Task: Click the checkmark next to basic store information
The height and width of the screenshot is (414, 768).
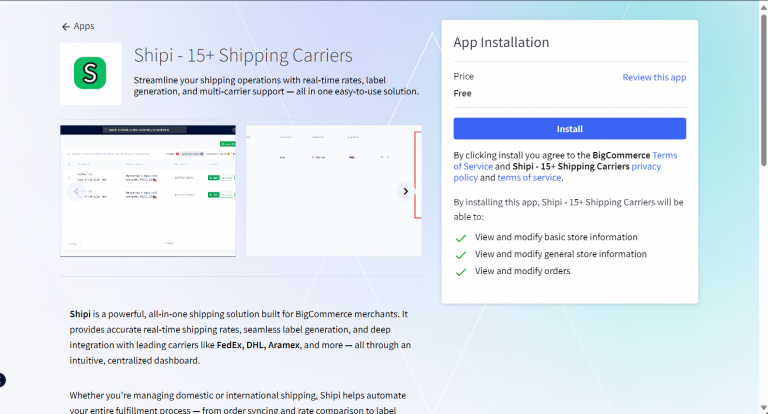Action: (x=460, y=238)
